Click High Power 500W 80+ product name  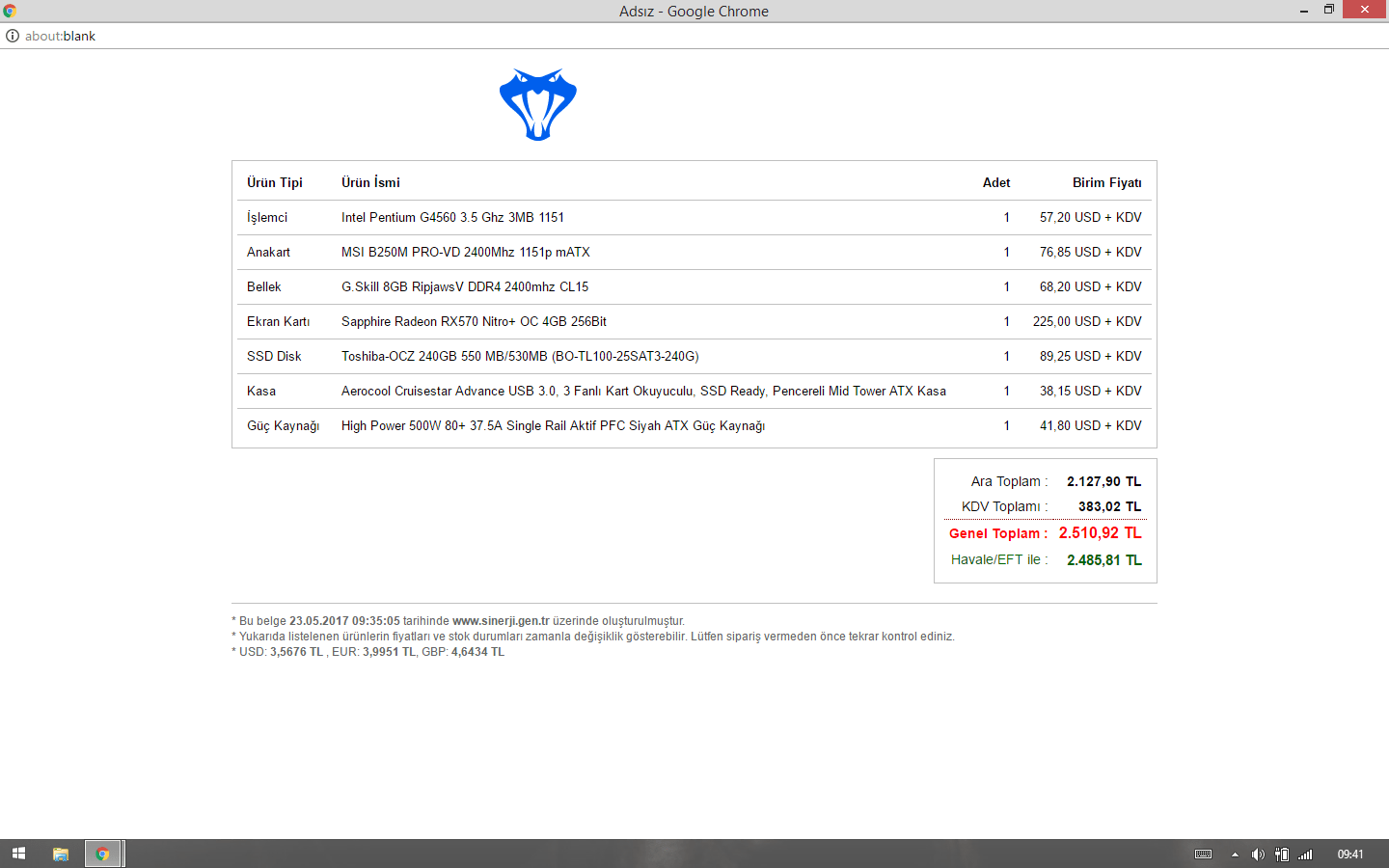(553, 425)
